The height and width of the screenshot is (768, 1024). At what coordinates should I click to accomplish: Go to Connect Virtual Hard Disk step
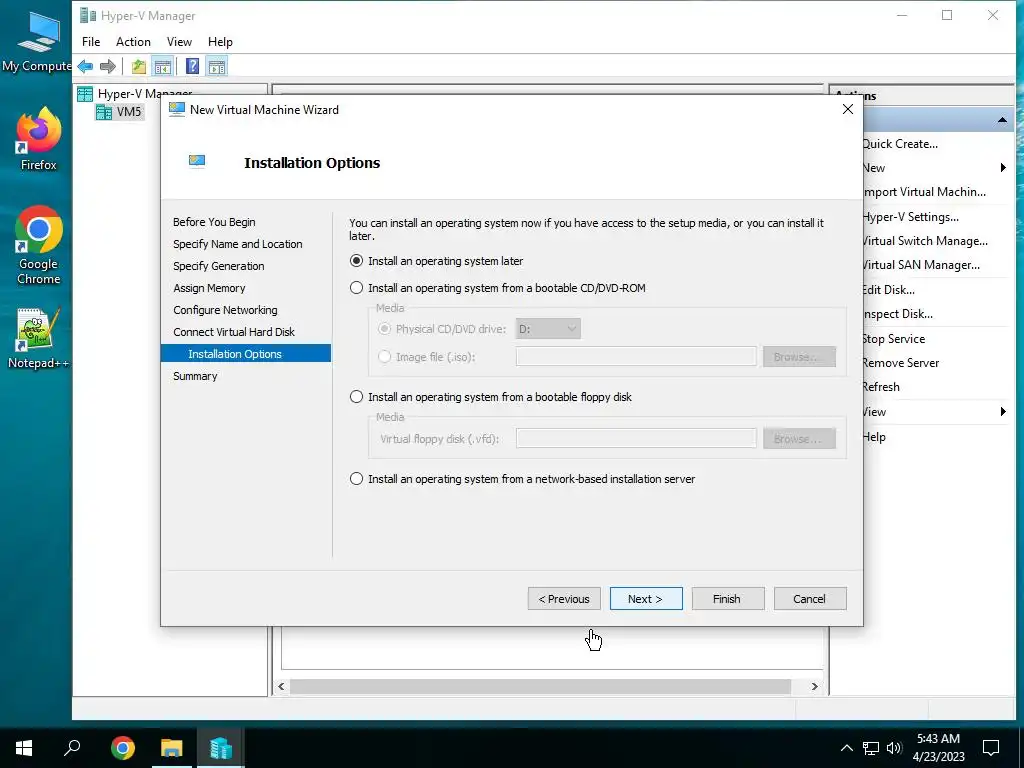[234, 332]
